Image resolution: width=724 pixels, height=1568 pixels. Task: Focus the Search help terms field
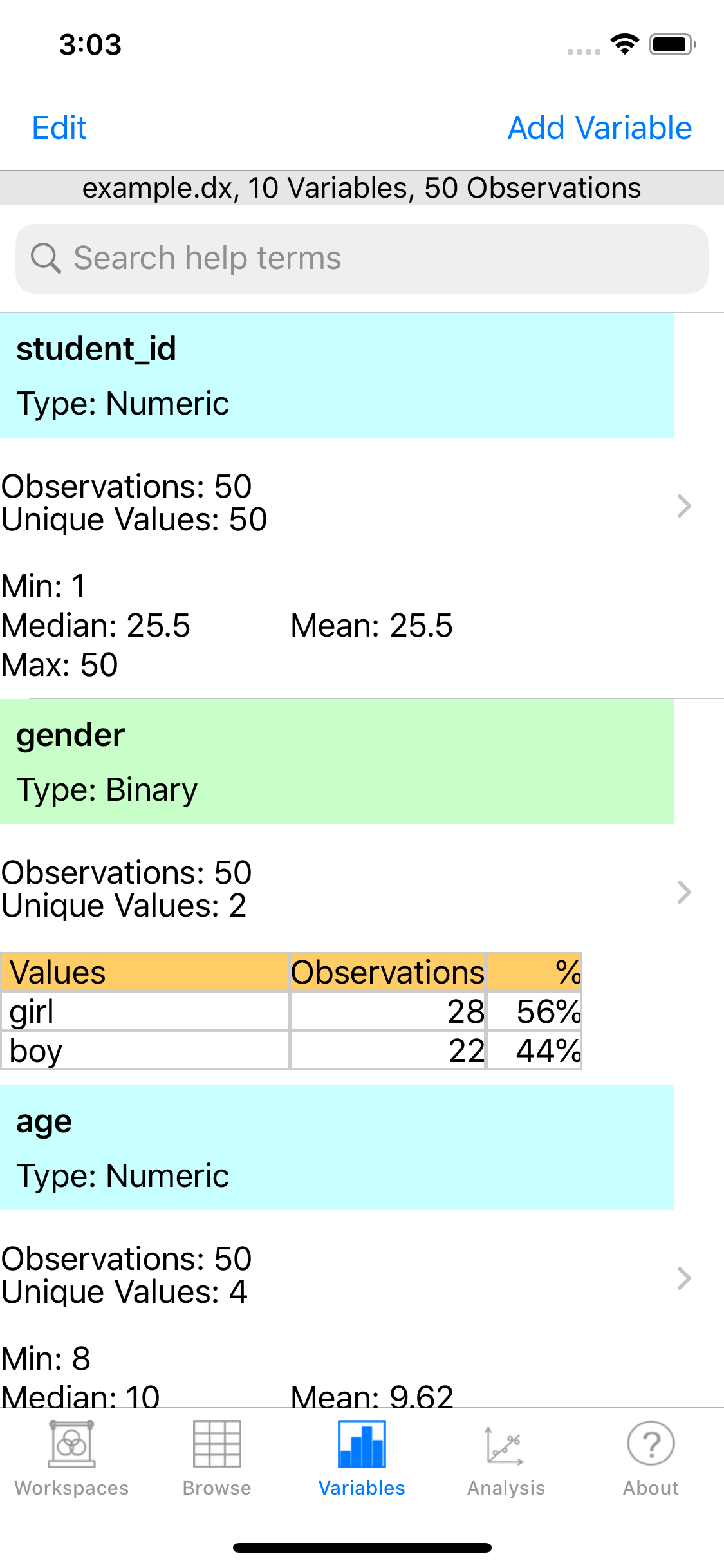tap(362, 258)
